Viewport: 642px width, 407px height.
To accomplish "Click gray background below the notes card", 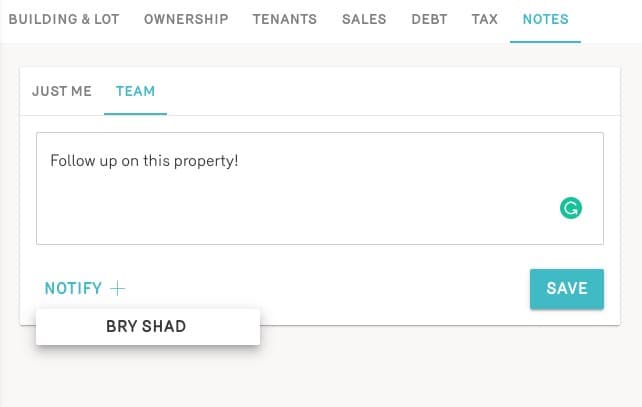I will click(x=400, y=370).
